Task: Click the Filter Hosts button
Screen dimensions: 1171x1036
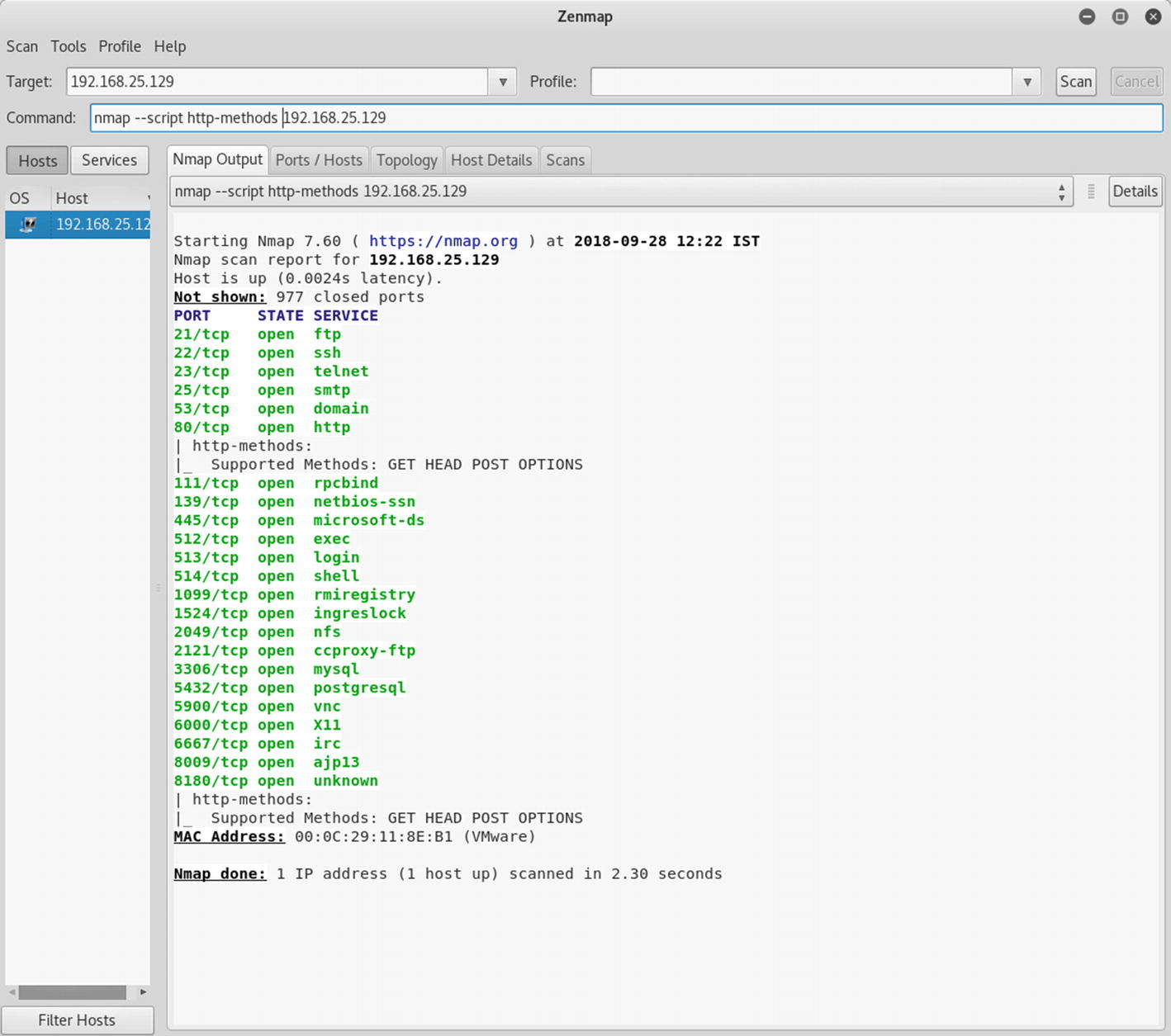Action: tap(77, 1020)
